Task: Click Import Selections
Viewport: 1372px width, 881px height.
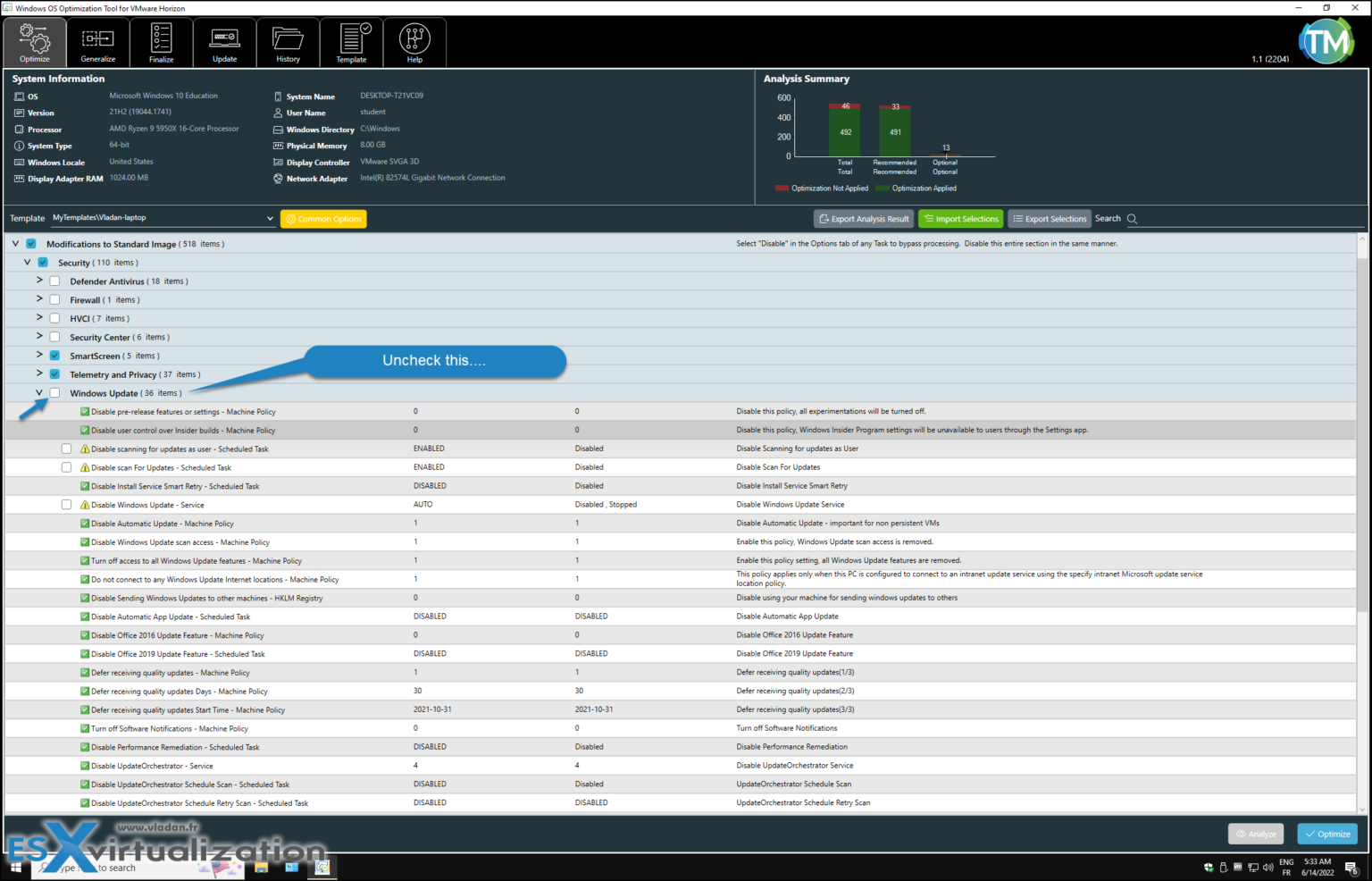Action: (961, 218)
